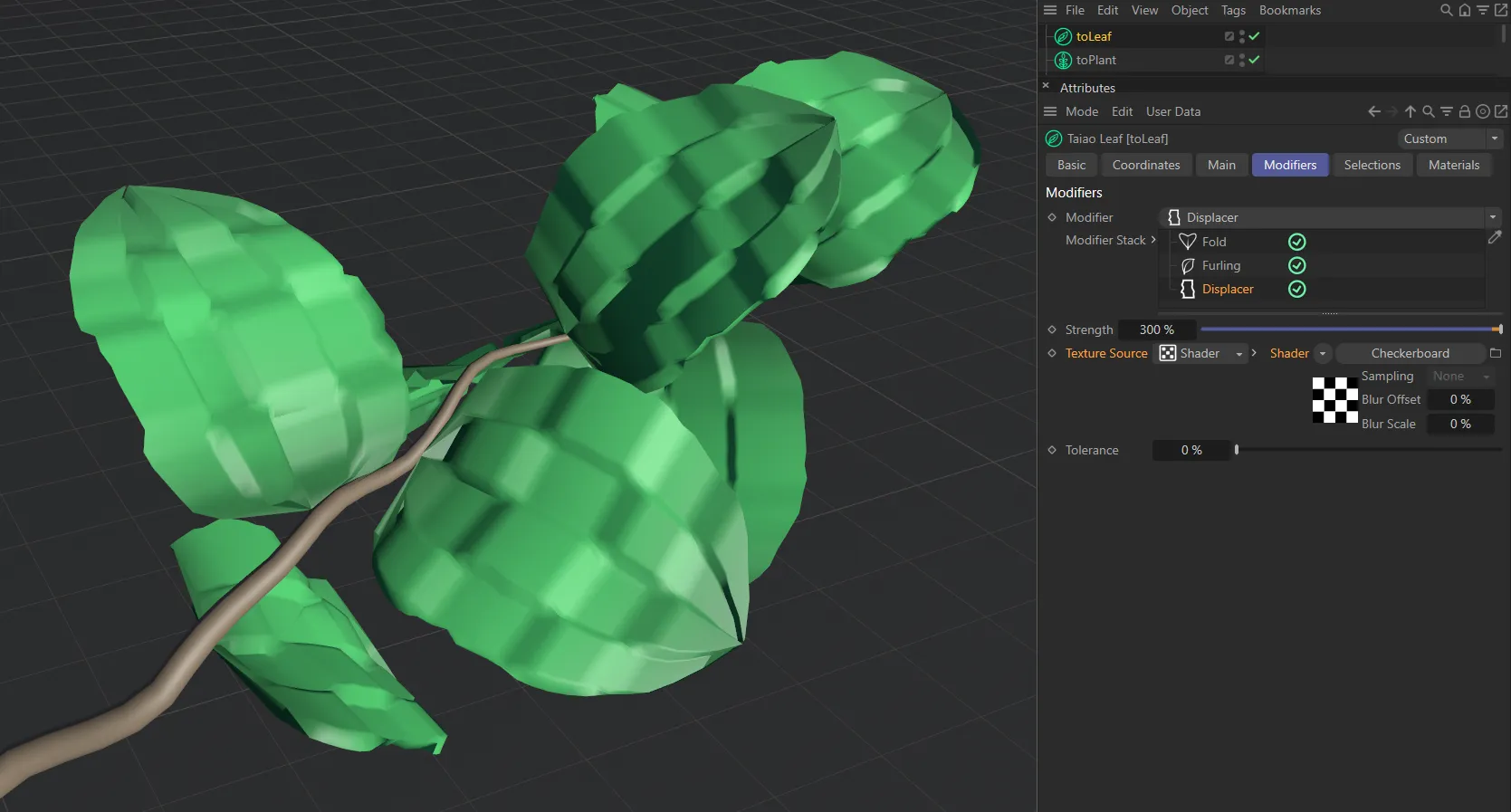
Task: Switch to the Main tab
Action: pyautogui.click(x=1221, y=165)
